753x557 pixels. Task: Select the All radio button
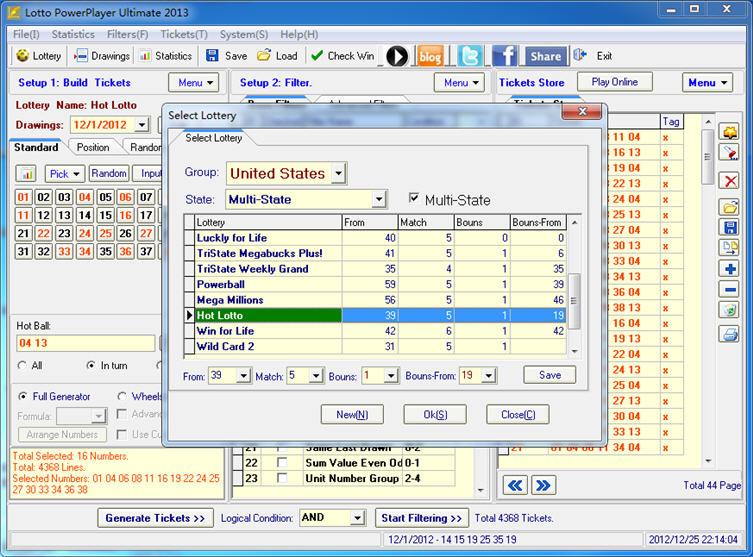click(22, 365)
